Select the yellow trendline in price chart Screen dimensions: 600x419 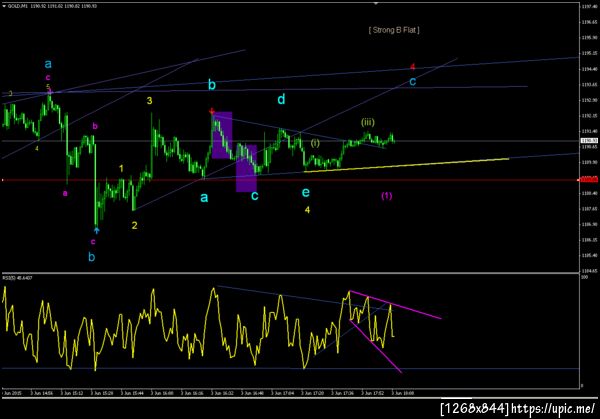[x=406, y=165]
